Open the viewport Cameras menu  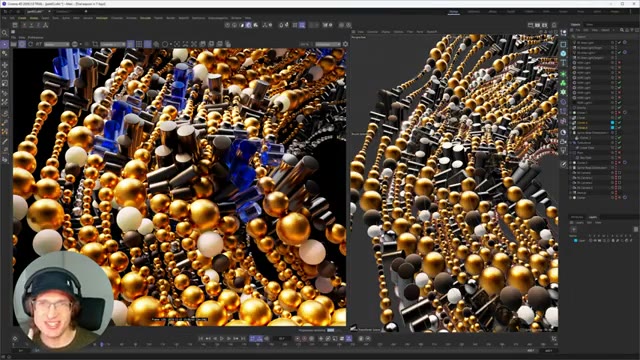(x=373, y=31)
